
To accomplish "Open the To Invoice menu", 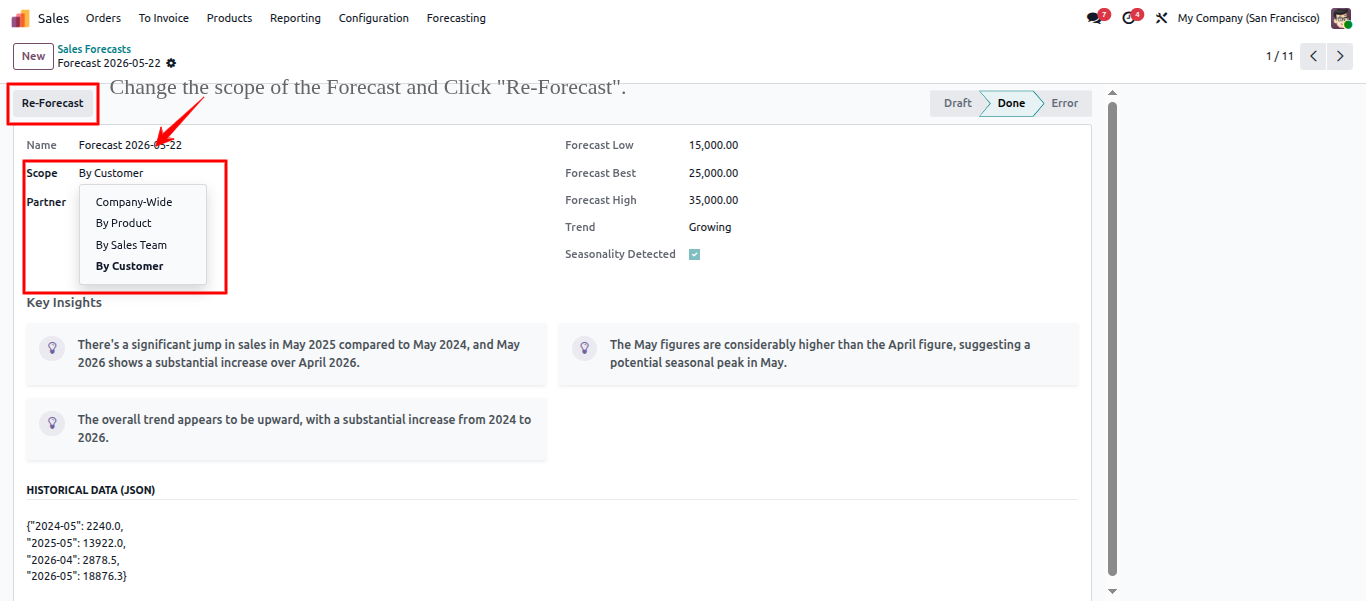I will (x=164, y=18).
